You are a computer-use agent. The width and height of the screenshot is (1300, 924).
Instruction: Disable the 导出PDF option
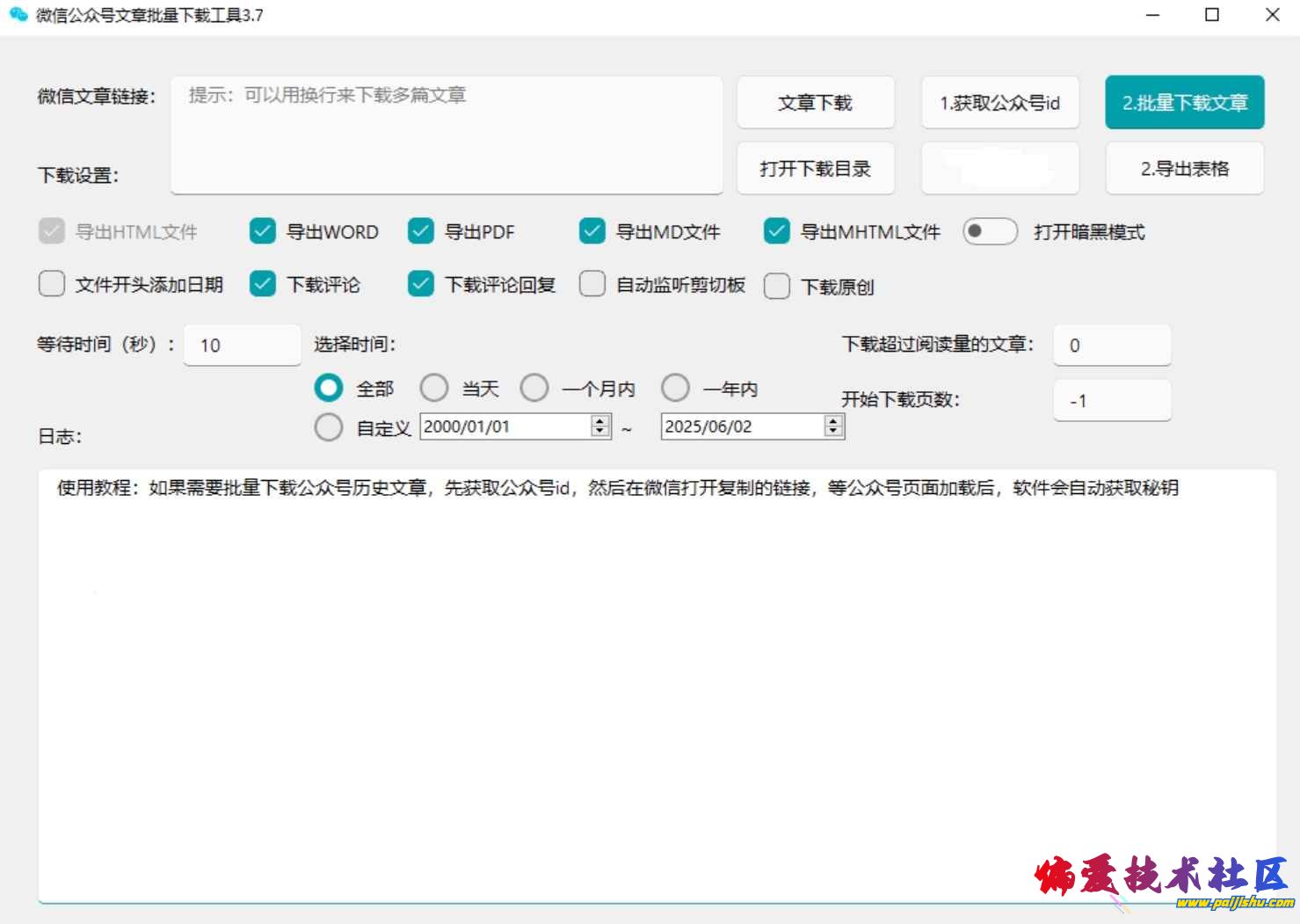pyautogui.click(x=421, y=232)
